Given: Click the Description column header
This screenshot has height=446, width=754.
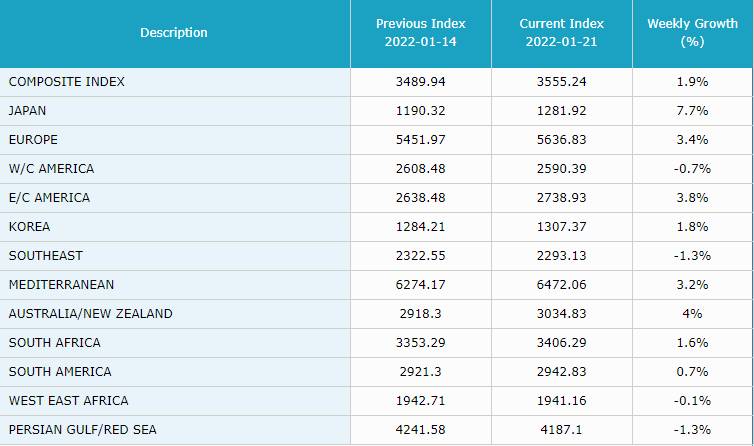Looking at the screenshot, I should (x=174, y=33).
